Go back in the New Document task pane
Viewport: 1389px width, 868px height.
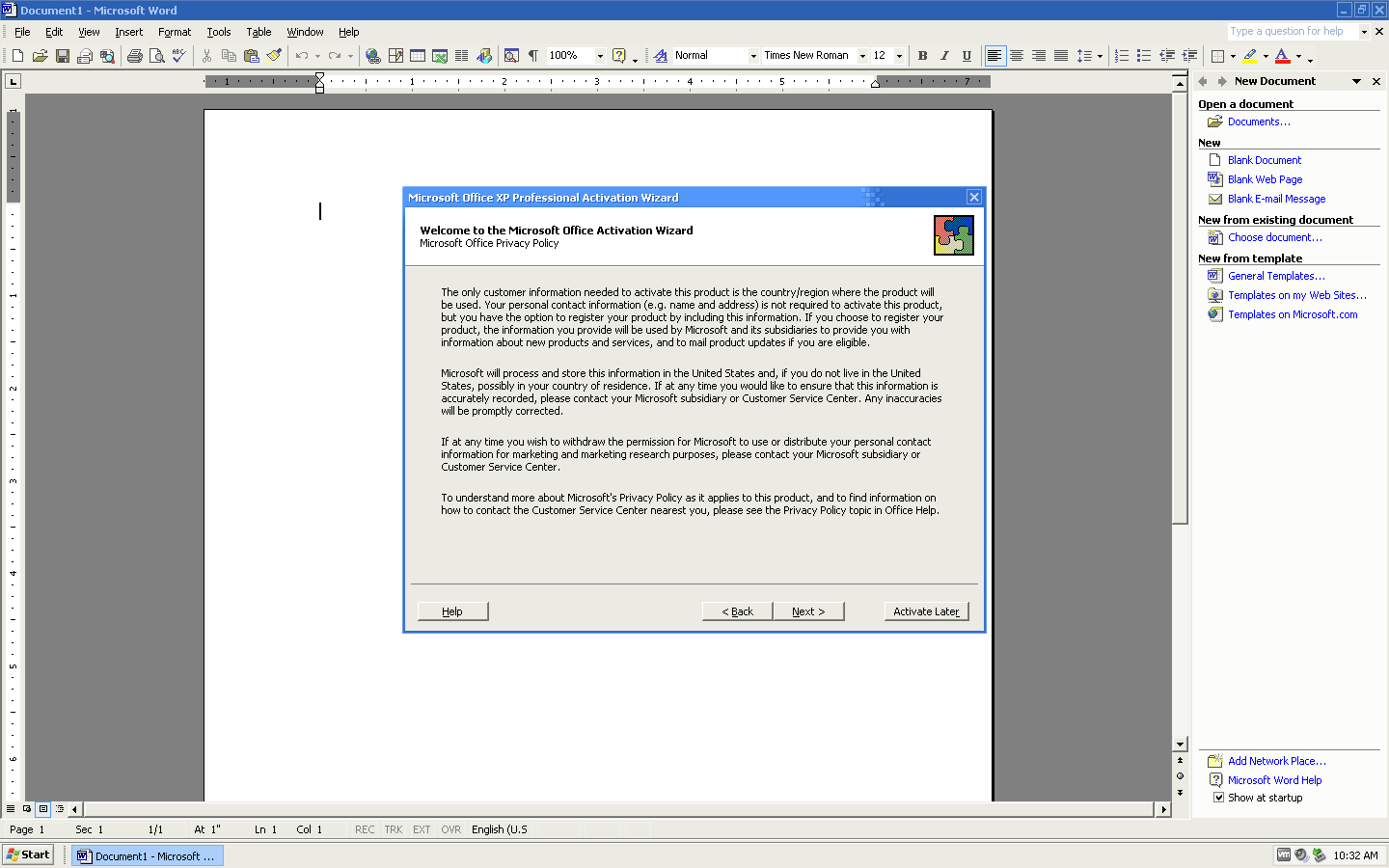1203,81
